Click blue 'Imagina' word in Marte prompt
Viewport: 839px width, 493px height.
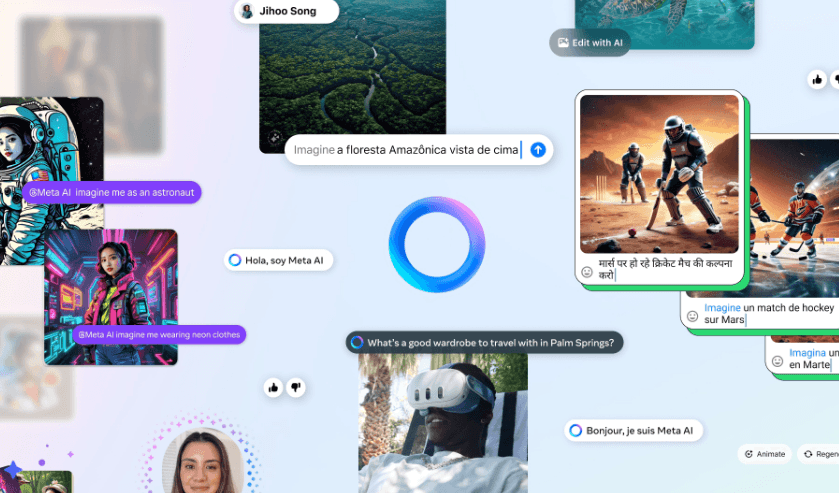click(x=807, y=353)
